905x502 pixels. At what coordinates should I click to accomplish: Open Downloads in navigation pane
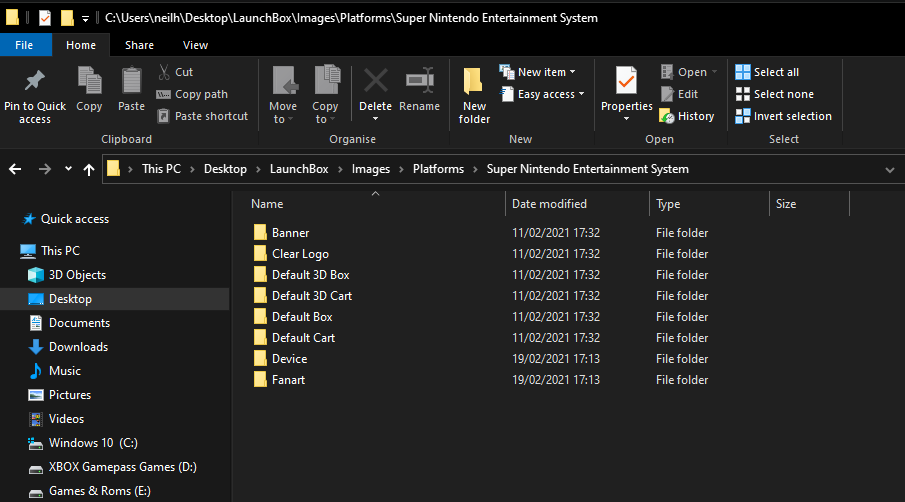click(69, 347)
